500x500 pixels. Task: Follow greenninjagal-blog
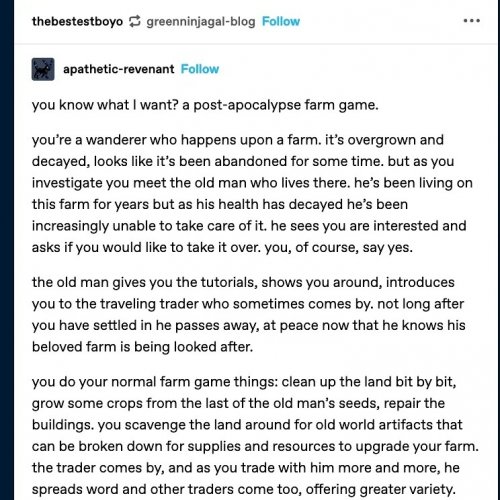(281, 21)
